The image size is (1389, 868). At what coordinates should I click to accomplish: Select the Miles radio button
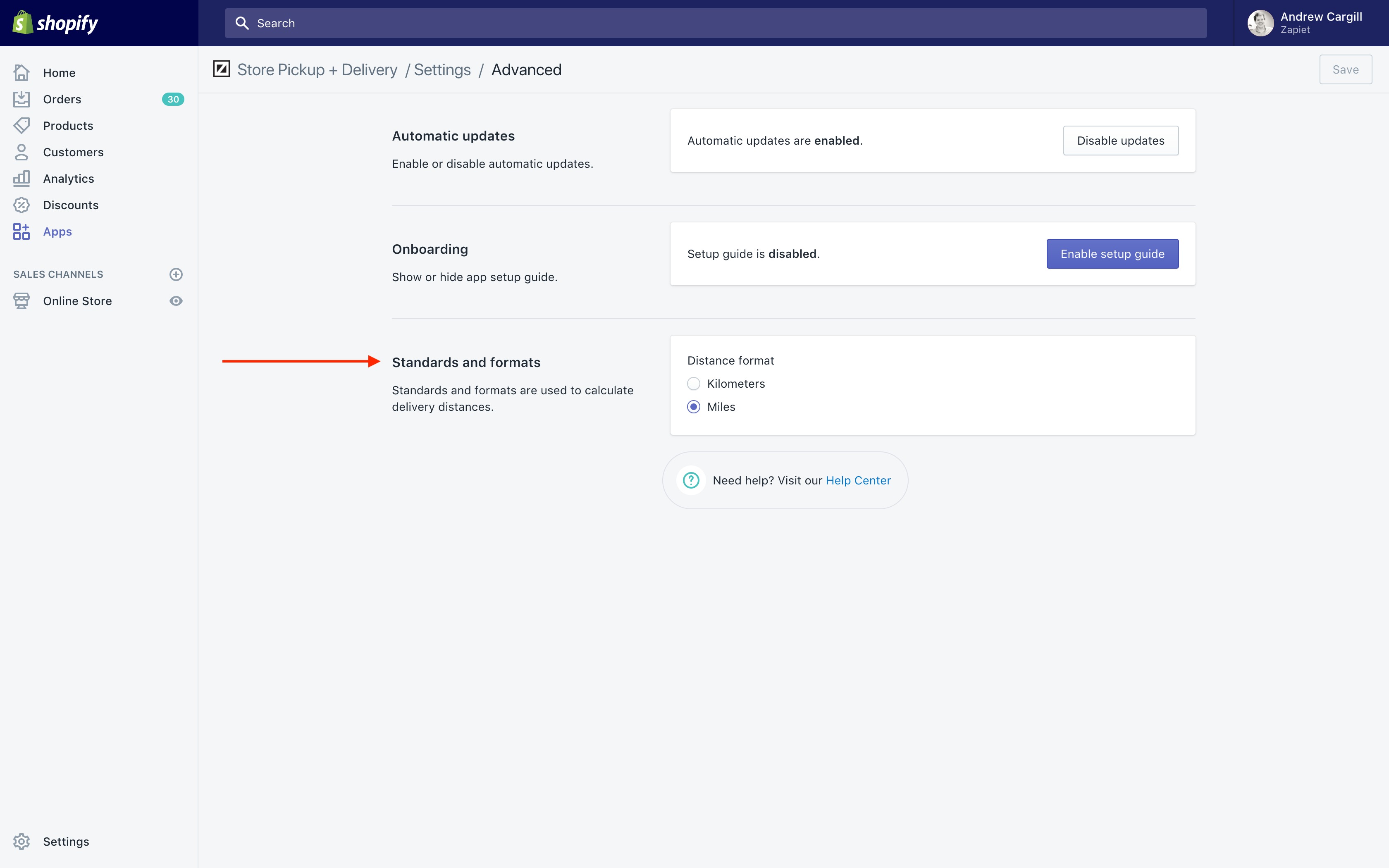coord(693,407)
